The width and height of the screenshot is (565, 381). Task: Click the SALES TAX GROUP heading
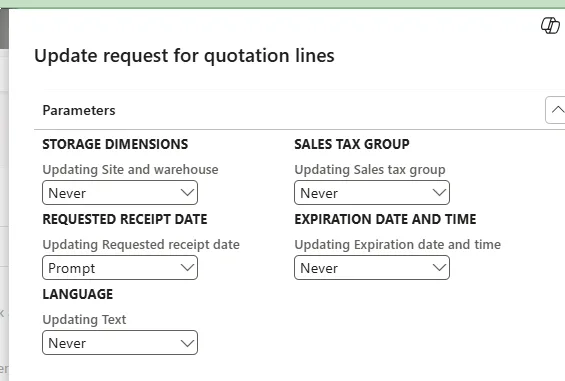click(352, 144)
